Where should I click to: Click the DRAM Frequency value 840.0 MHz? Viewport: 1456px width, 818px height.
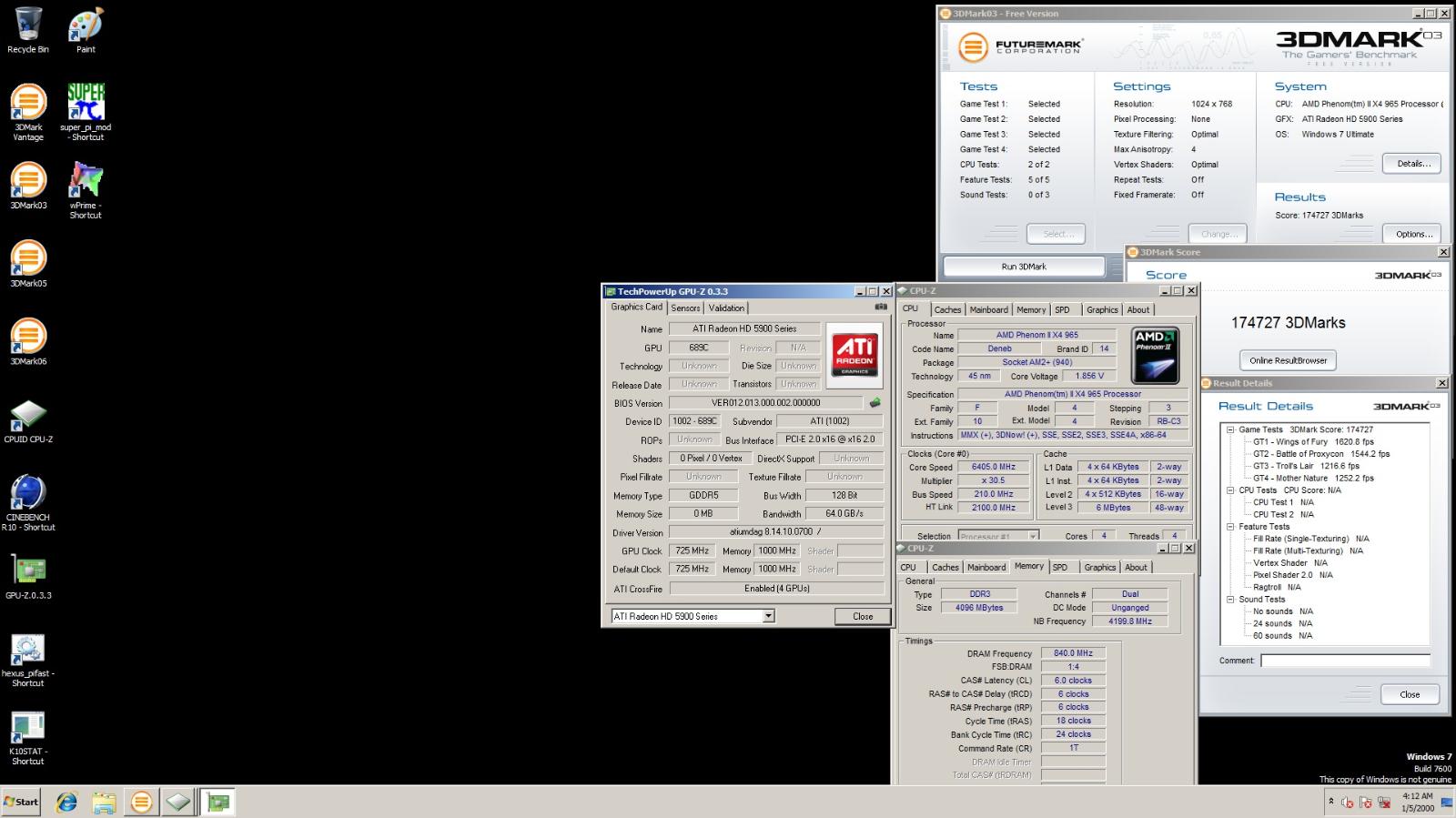coord(1073,653)
